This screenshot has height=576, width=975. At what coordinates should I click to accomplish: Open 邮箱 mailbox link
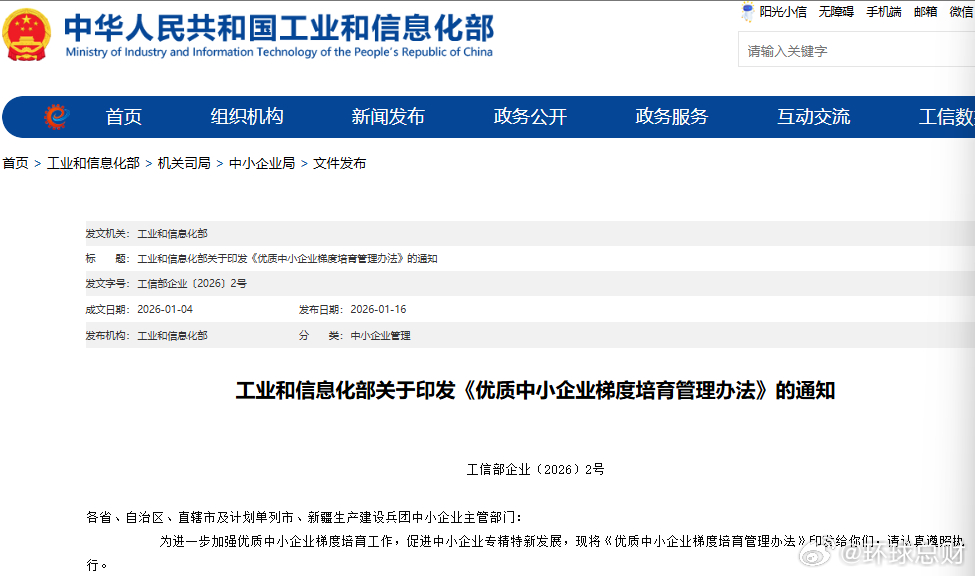point(925,12)
